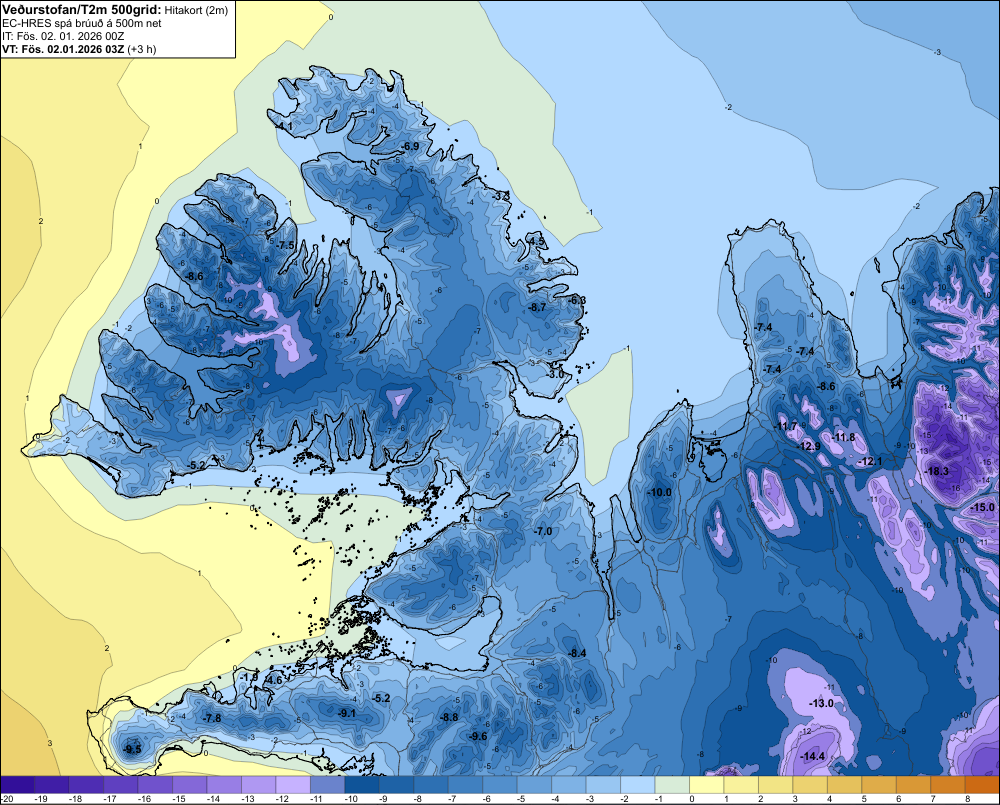Click the -1.9 temperature value
This screenshot has height=805, width=1000.
249,677
